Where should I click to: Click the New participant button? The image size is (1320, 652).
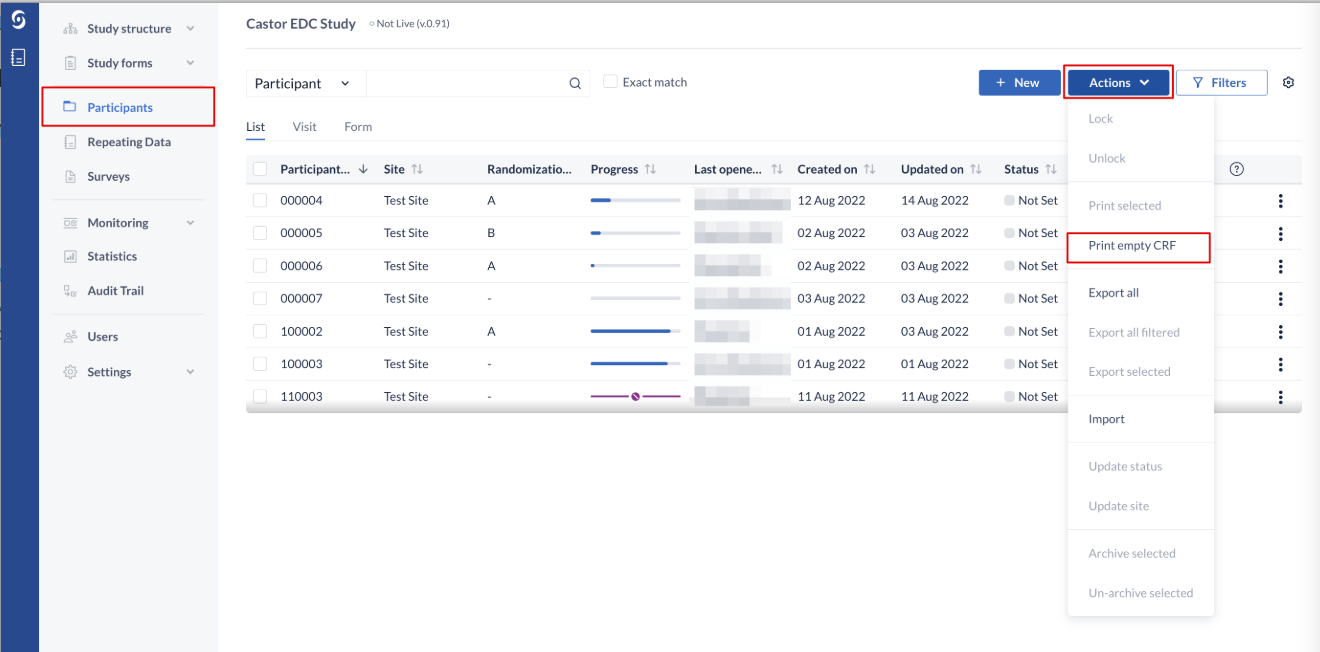point(1019,83)
